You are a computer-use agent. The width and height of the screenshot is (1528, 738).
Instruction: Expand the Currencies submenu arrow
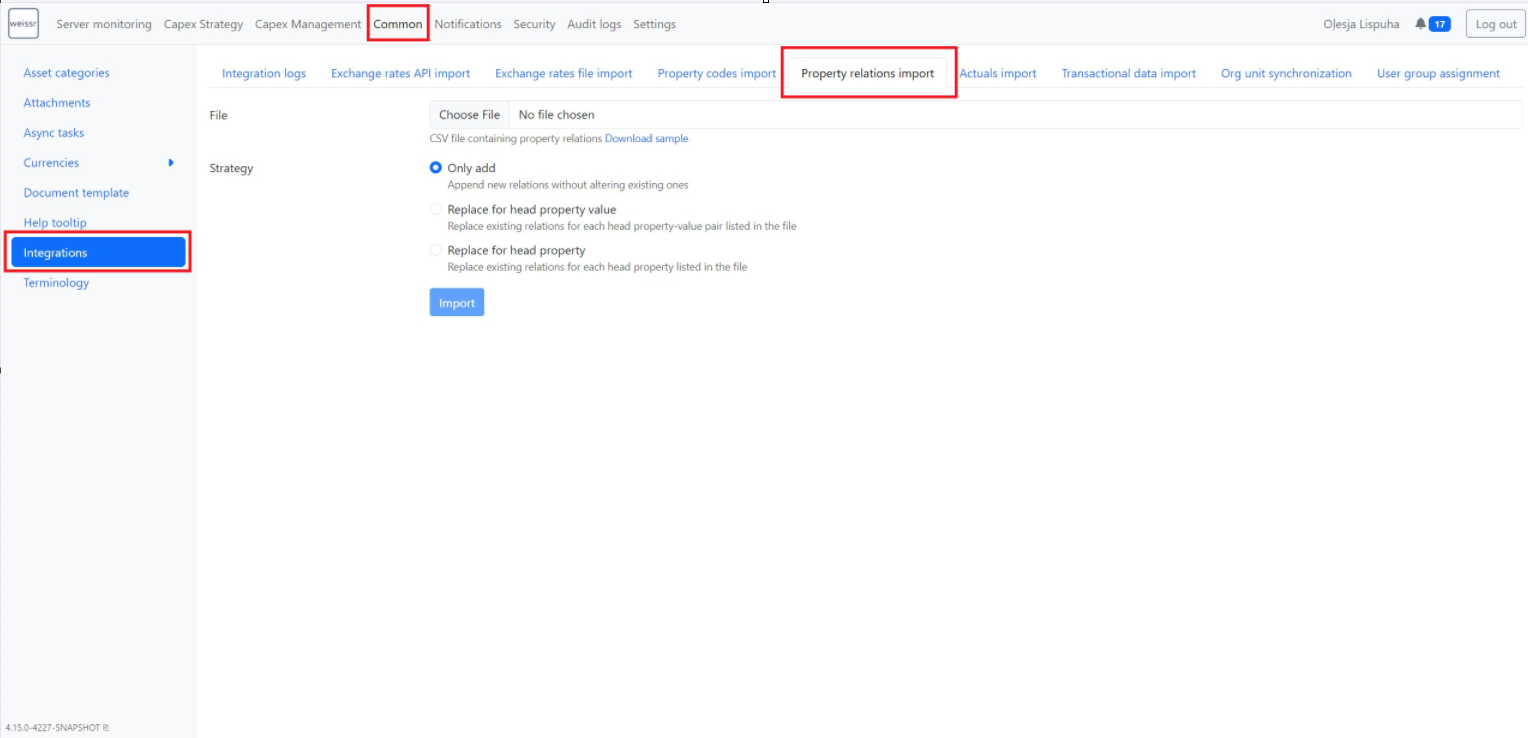171,162
